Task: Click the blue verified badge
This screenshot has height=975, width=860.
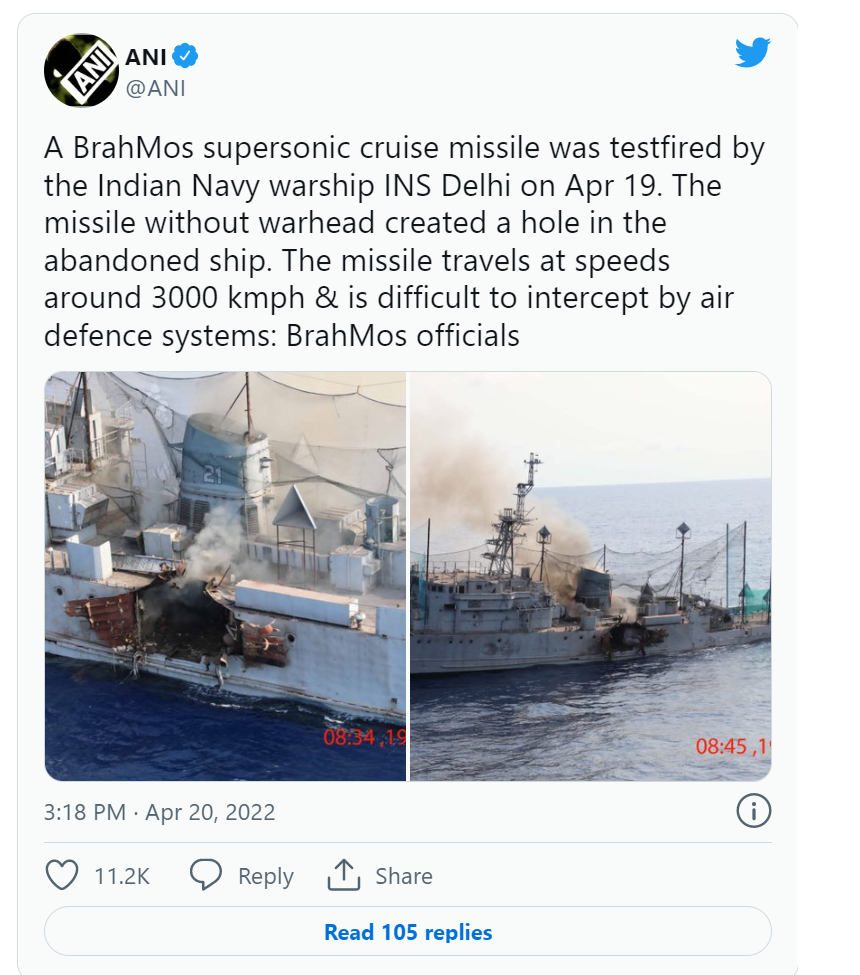Action: point(185,56)
